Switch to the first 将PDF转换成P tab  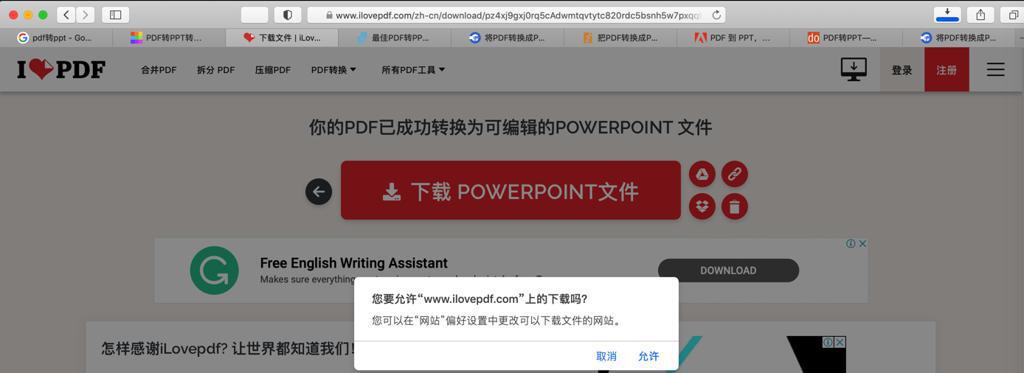click(507, 38)
